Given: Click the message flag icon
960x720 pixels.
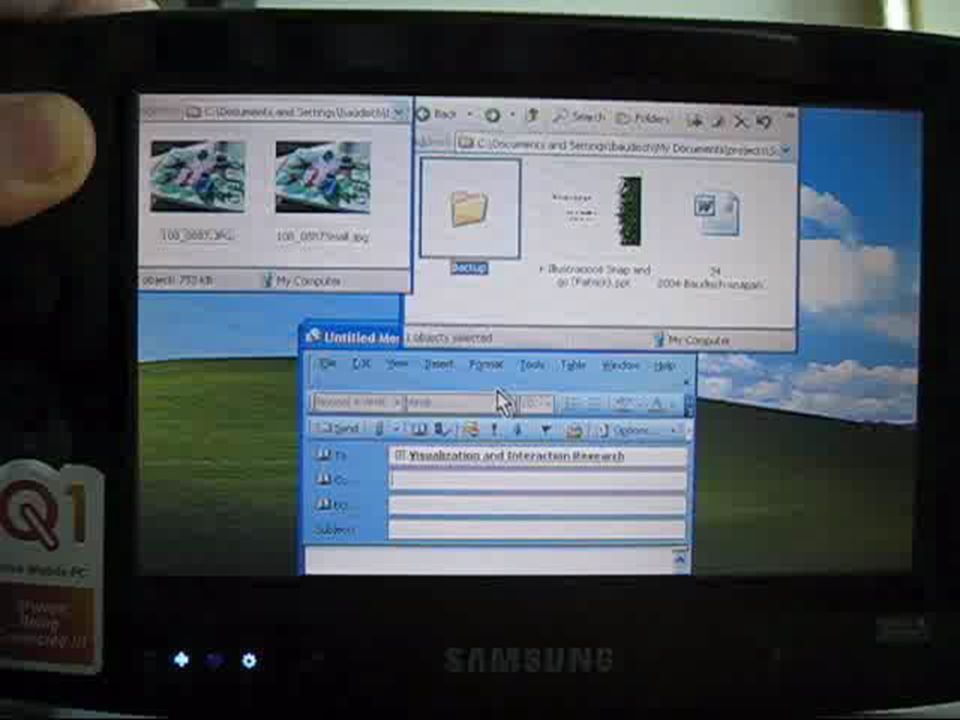Looking at the screenshot, I should coord(545,431).
